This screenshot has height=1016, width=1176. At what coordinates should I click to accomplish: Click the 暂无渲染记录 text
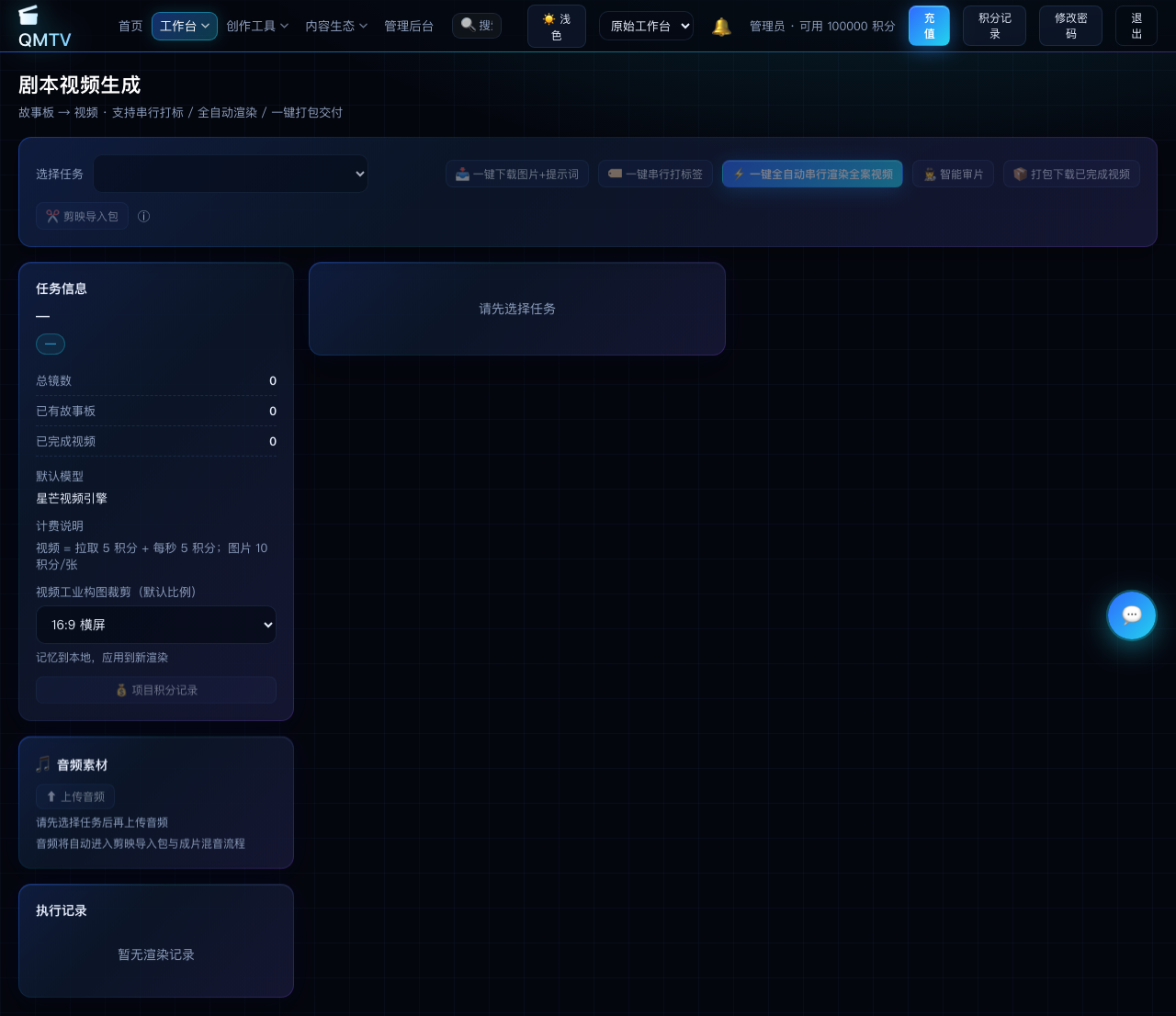click(156, 954)
